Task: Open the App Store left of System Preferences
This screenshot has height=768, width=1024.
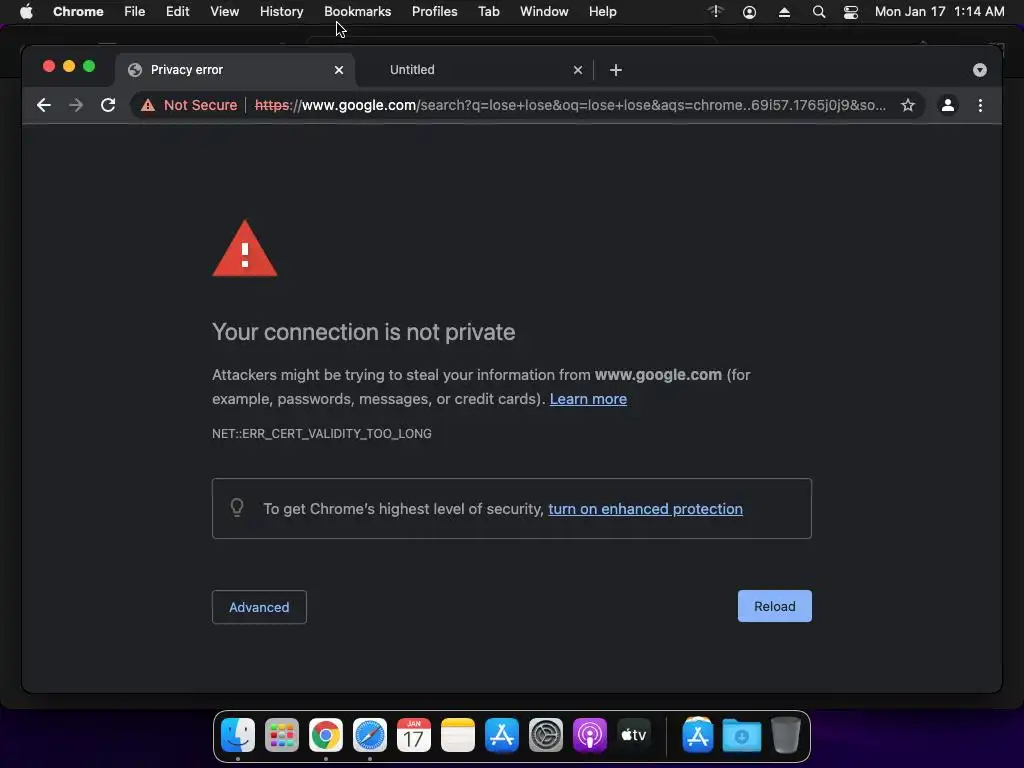Action: point(502,735)
